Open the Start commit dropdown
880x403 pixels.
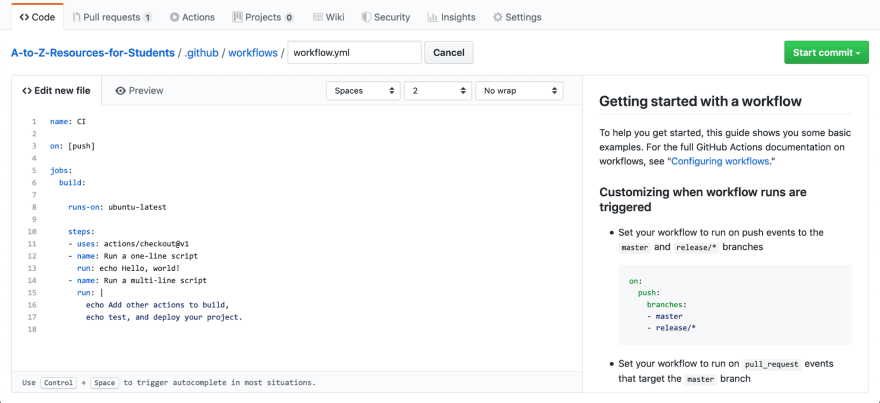[x=826, y=52]
